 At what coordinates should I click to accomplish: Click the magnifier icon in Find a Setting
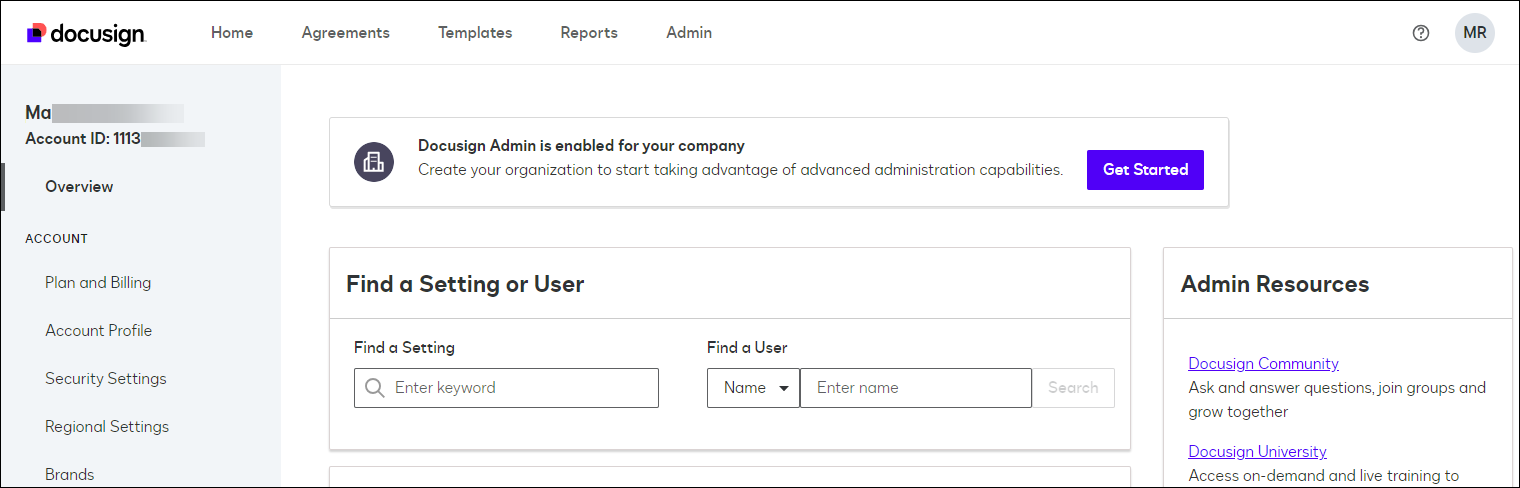click(375, 388)
